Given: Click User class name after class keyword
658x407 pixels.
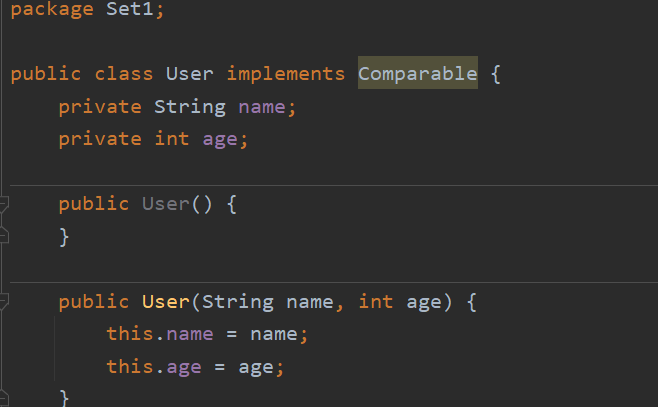Looking at the screenshot, I should click(190, 73).
